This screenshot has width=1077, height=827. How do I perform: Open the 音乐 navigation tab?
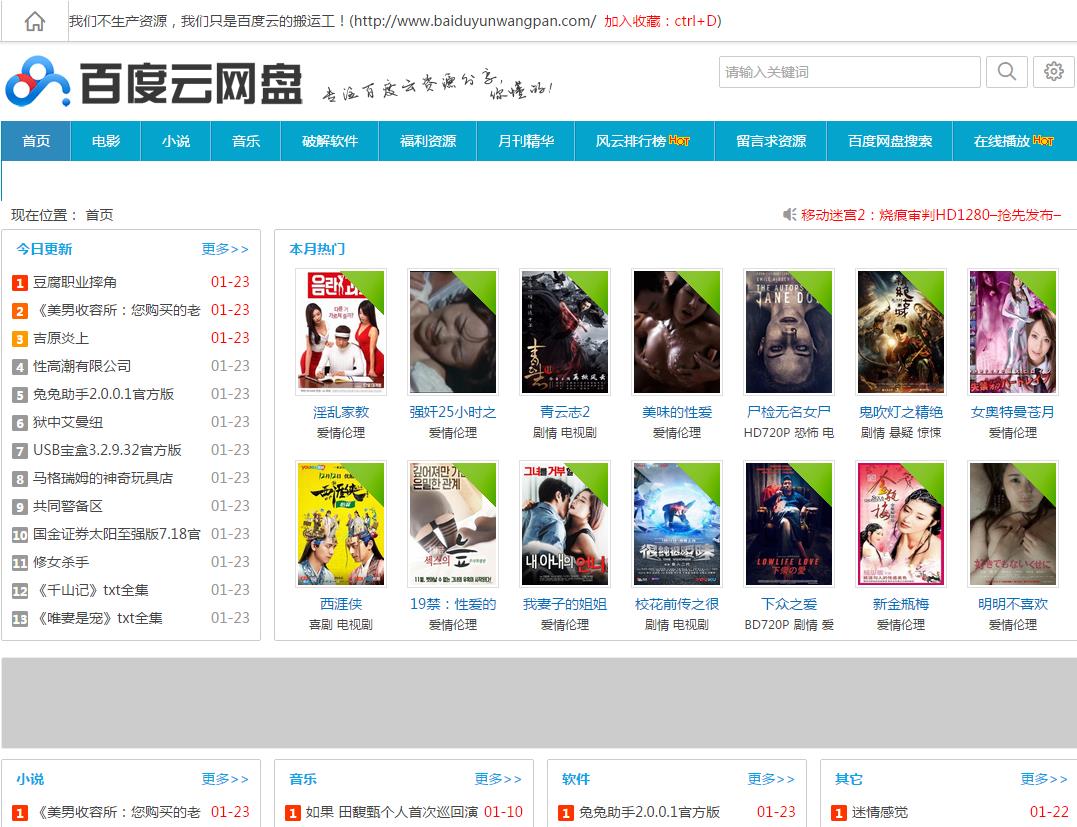(246, 141)
